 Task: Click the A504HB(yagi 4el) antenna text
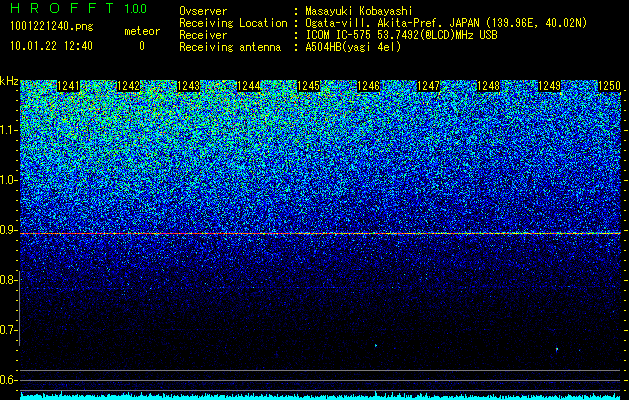(x=353, y=47)
